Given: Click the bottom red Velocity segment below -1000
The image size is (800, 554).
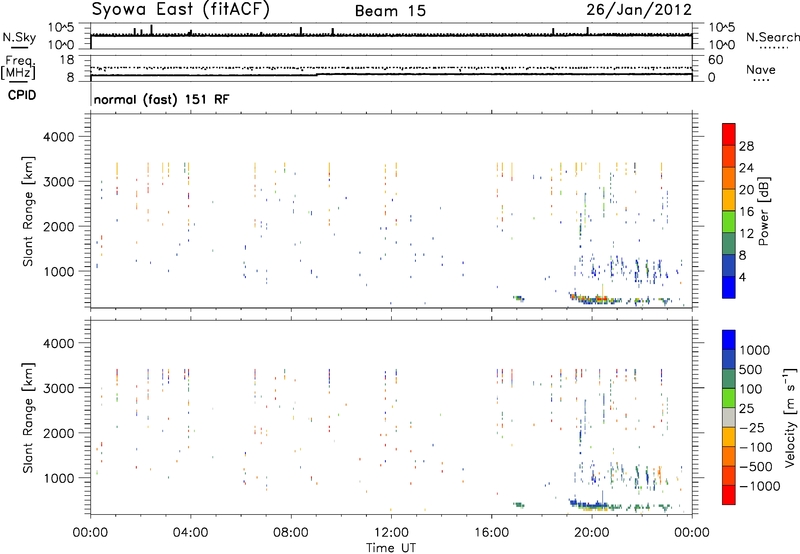Looking at the screenshot, I should coord(729,495).
